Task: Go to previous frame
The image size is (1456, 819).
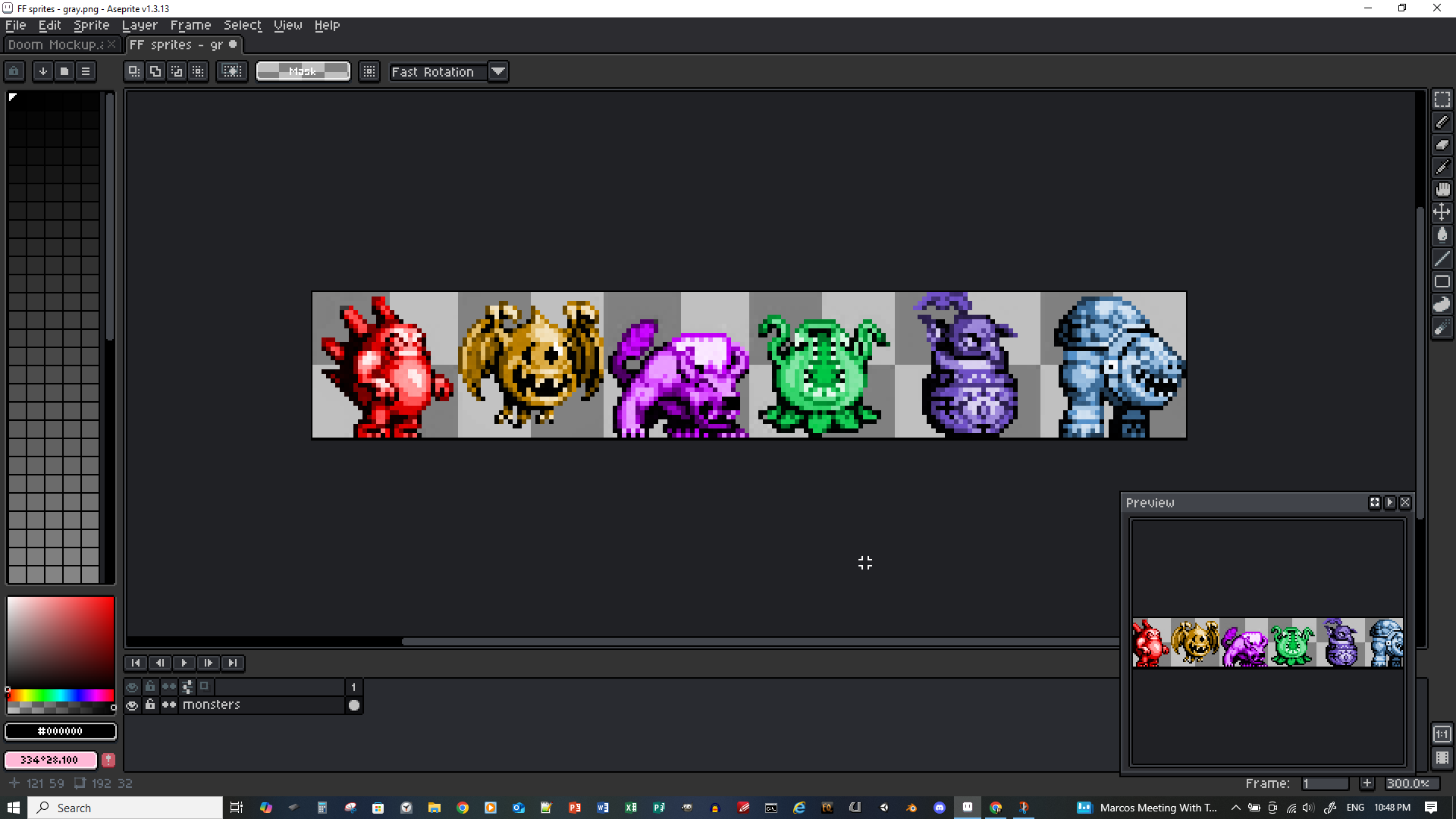Action: click(160, 663)
